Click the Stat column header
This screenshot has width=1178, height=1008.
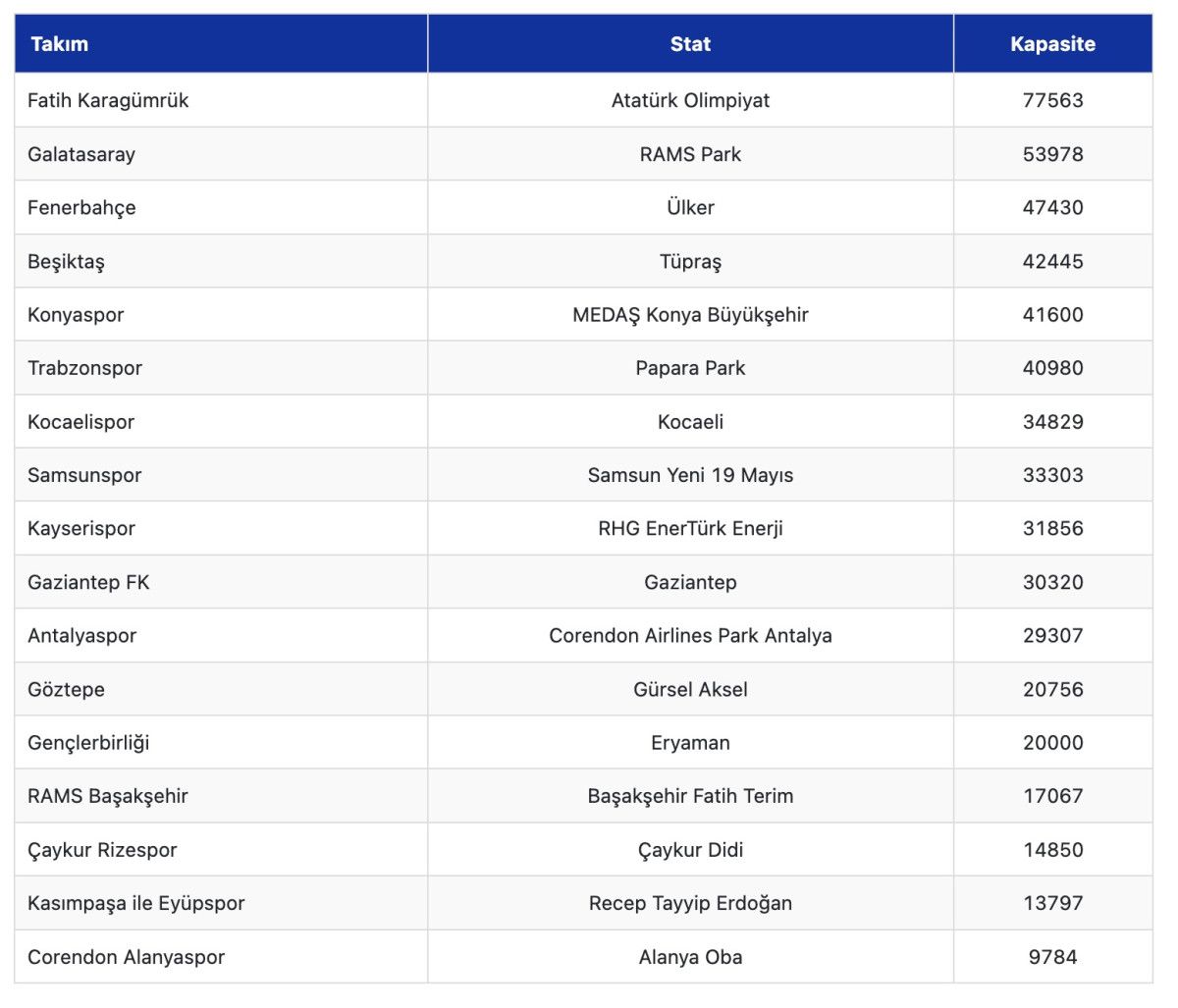(690, 44)
